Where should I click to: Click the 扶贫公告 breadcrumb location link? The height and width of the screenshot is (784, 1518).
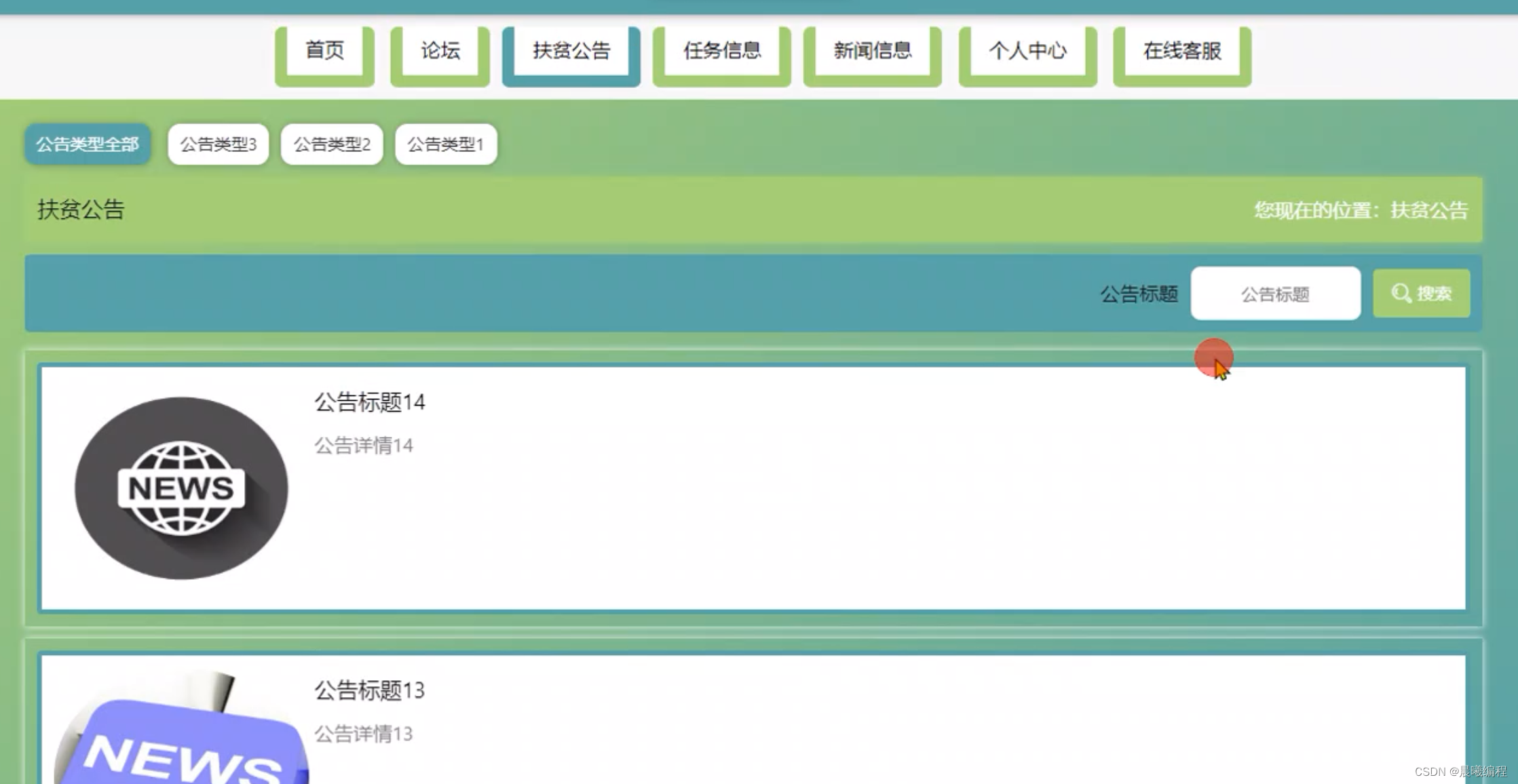coord(1429,210)
